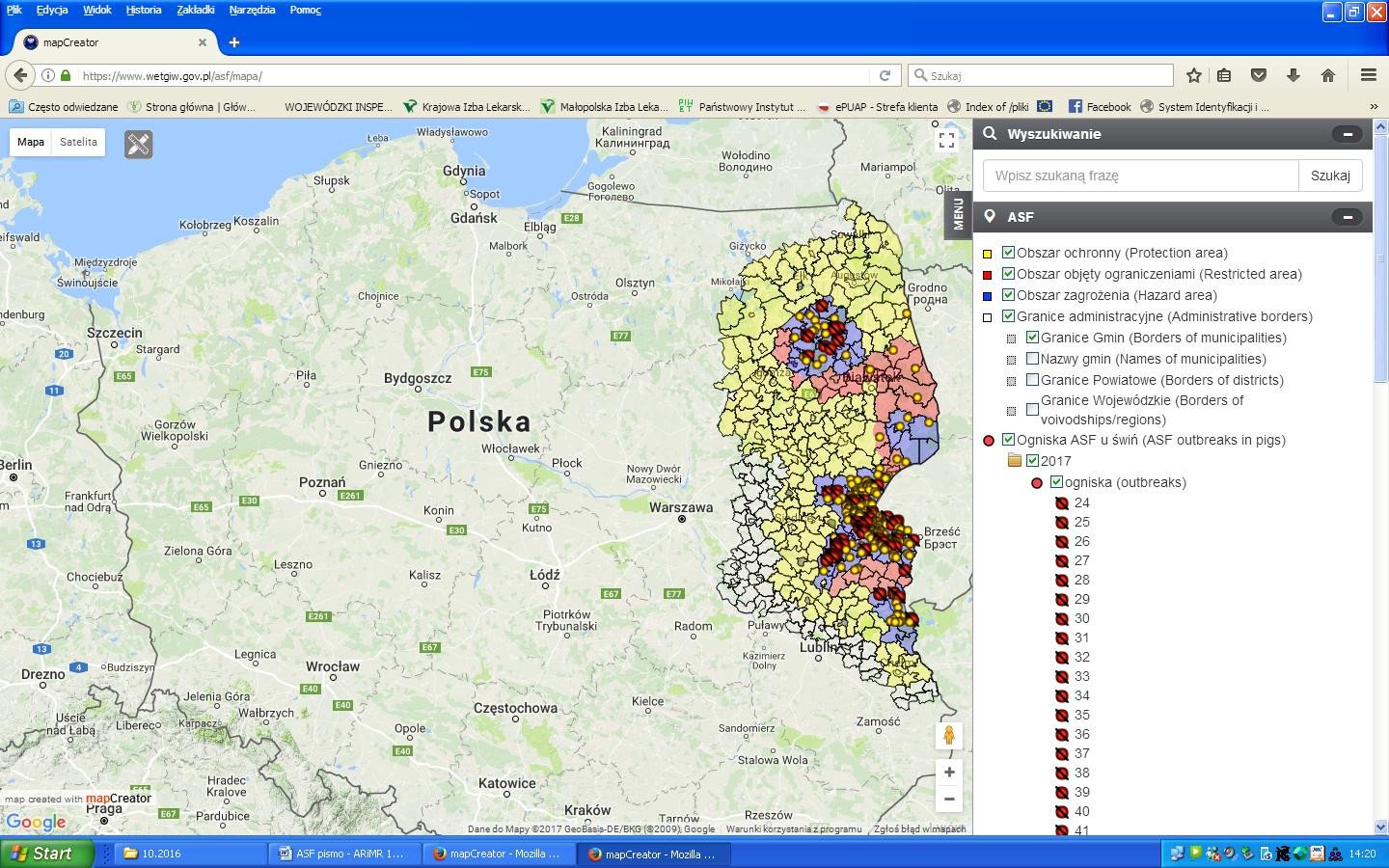Zoom out the map with minus button
This screenshot has height=868, width=1389.
(949, 799)
